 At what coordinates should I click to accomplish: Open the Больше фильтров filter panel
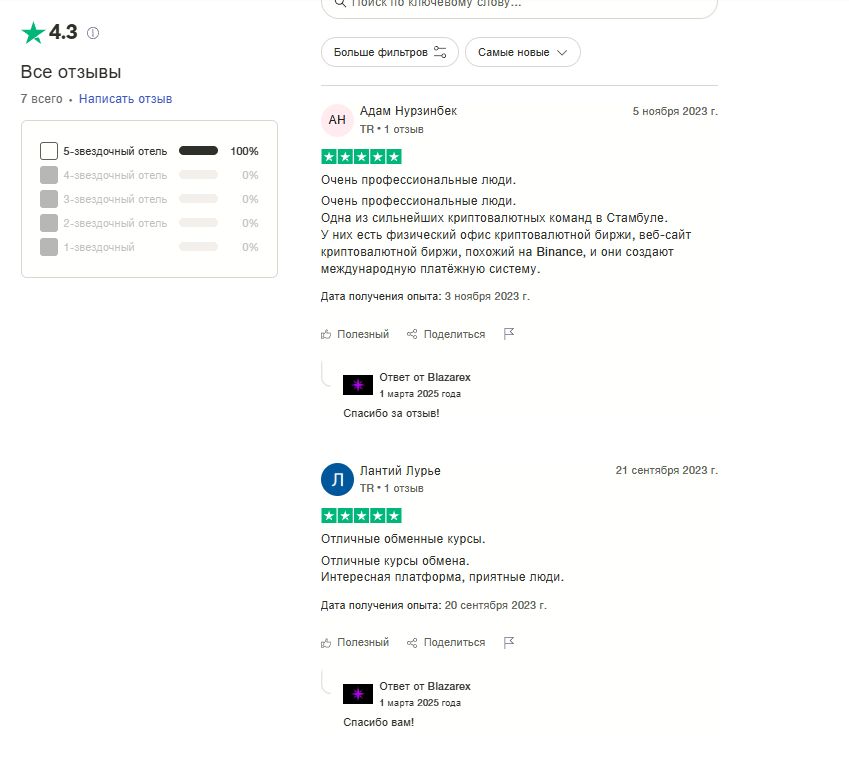click(390, 52)
